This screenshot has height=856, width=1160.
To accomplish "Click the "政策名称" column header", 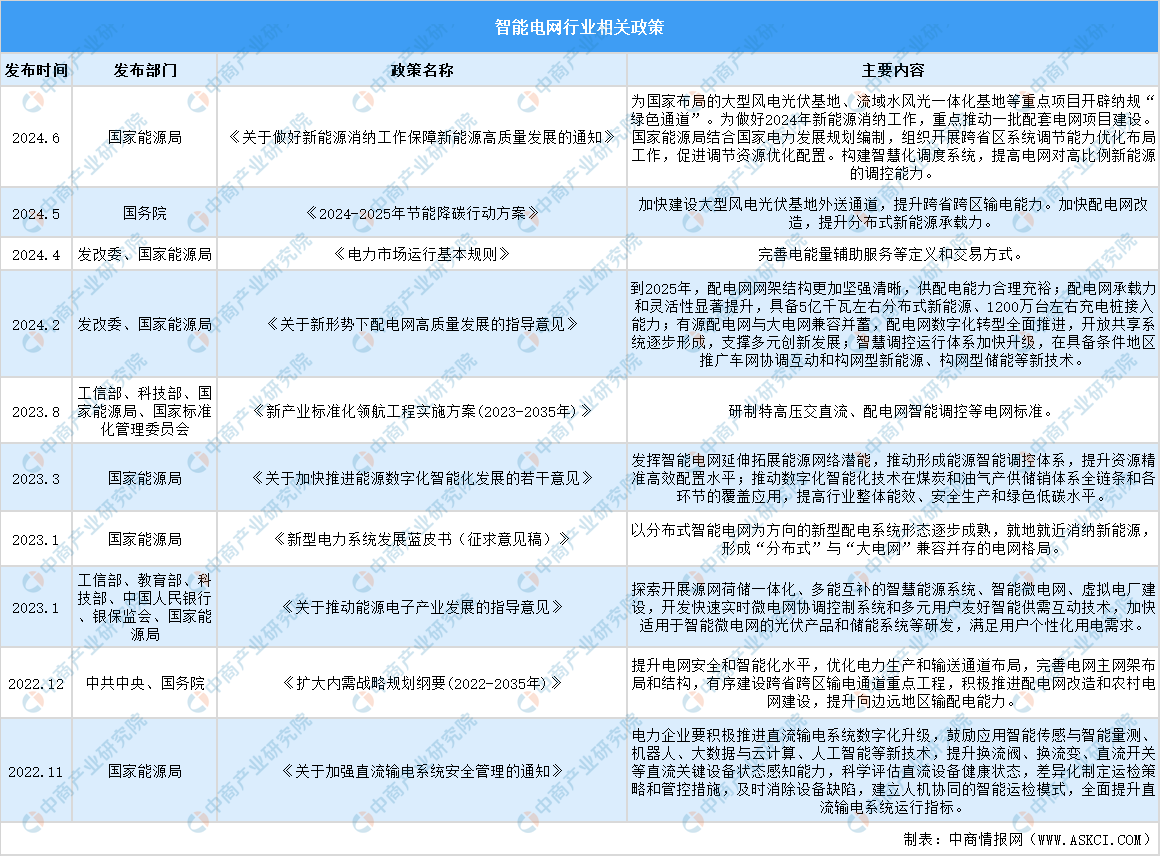I will [422, 70].
